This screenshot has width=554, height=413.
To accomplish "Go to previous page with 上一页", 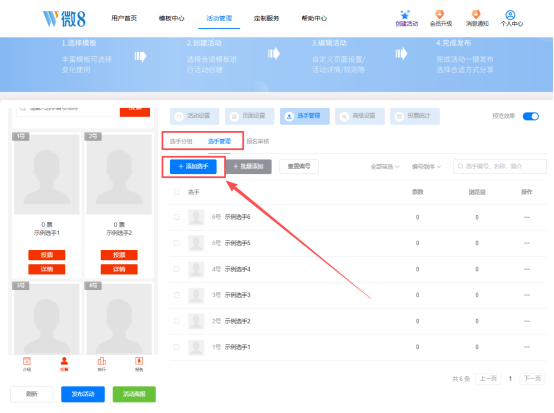I will click(488, 379).
